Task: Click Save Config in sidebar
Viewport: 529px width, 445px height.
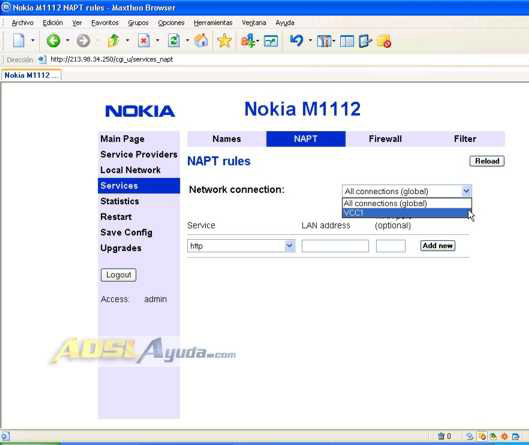Action: [x=126, y=232]
